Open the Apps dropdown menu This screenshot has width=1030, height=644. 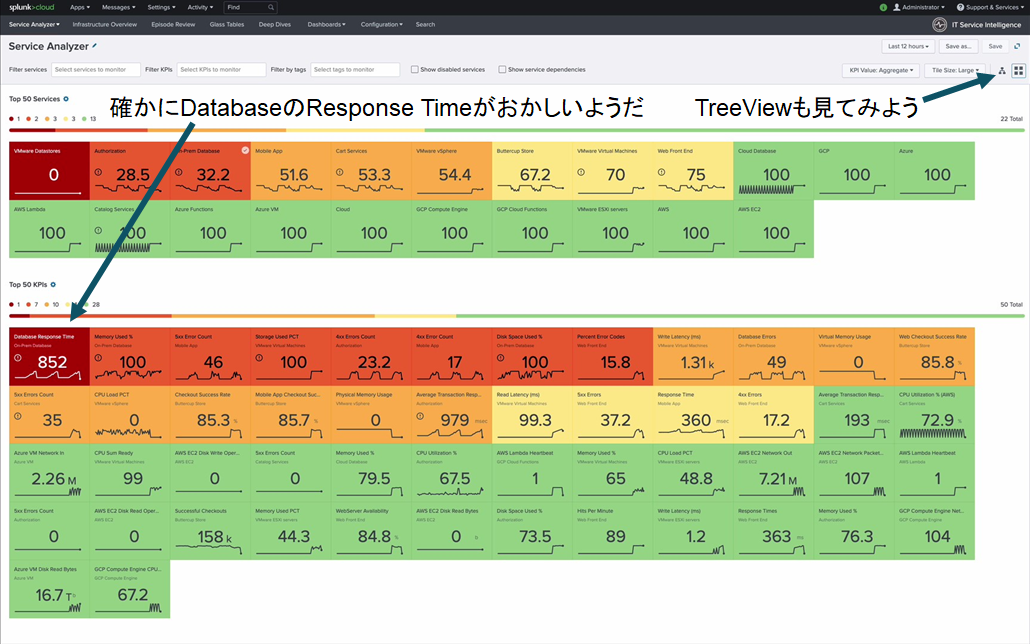click(79, 7)
